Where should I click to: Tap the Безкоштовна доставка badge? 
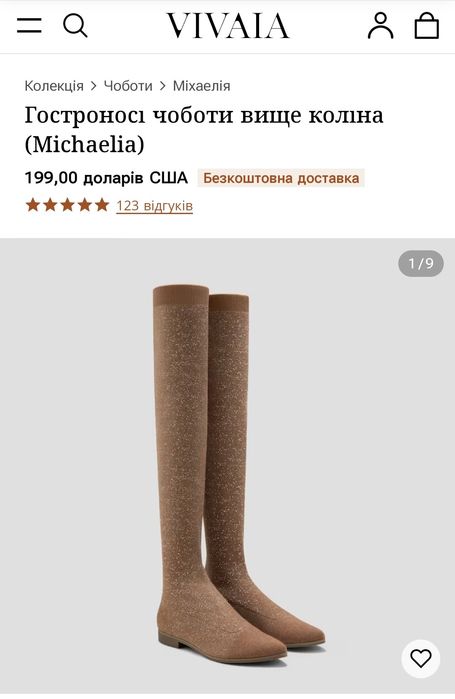click(x=281, y=178)
